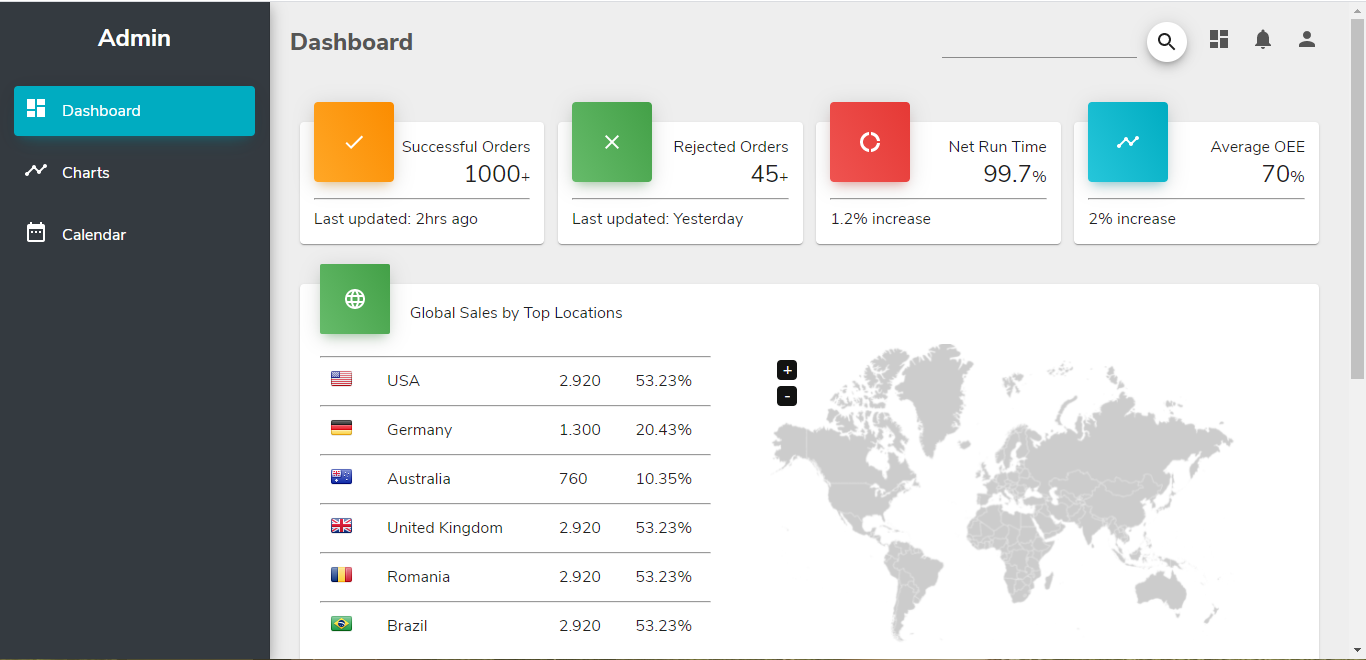Image resolution: width=1366 pixels, height=660 pixels.
Task: Select the Romania row name
Action: [418, 577]
